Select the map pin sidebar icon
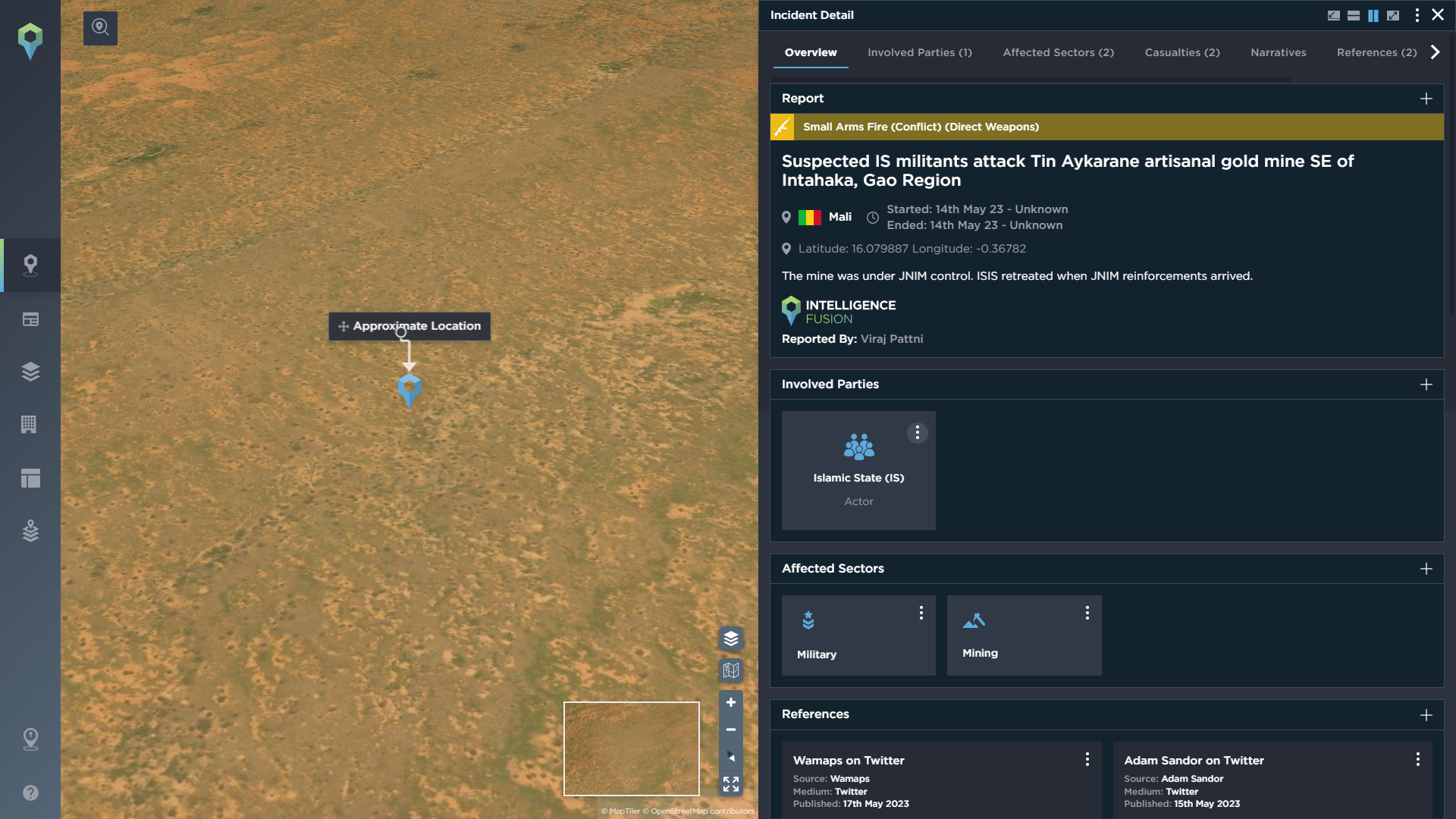 tap(30, 265)
